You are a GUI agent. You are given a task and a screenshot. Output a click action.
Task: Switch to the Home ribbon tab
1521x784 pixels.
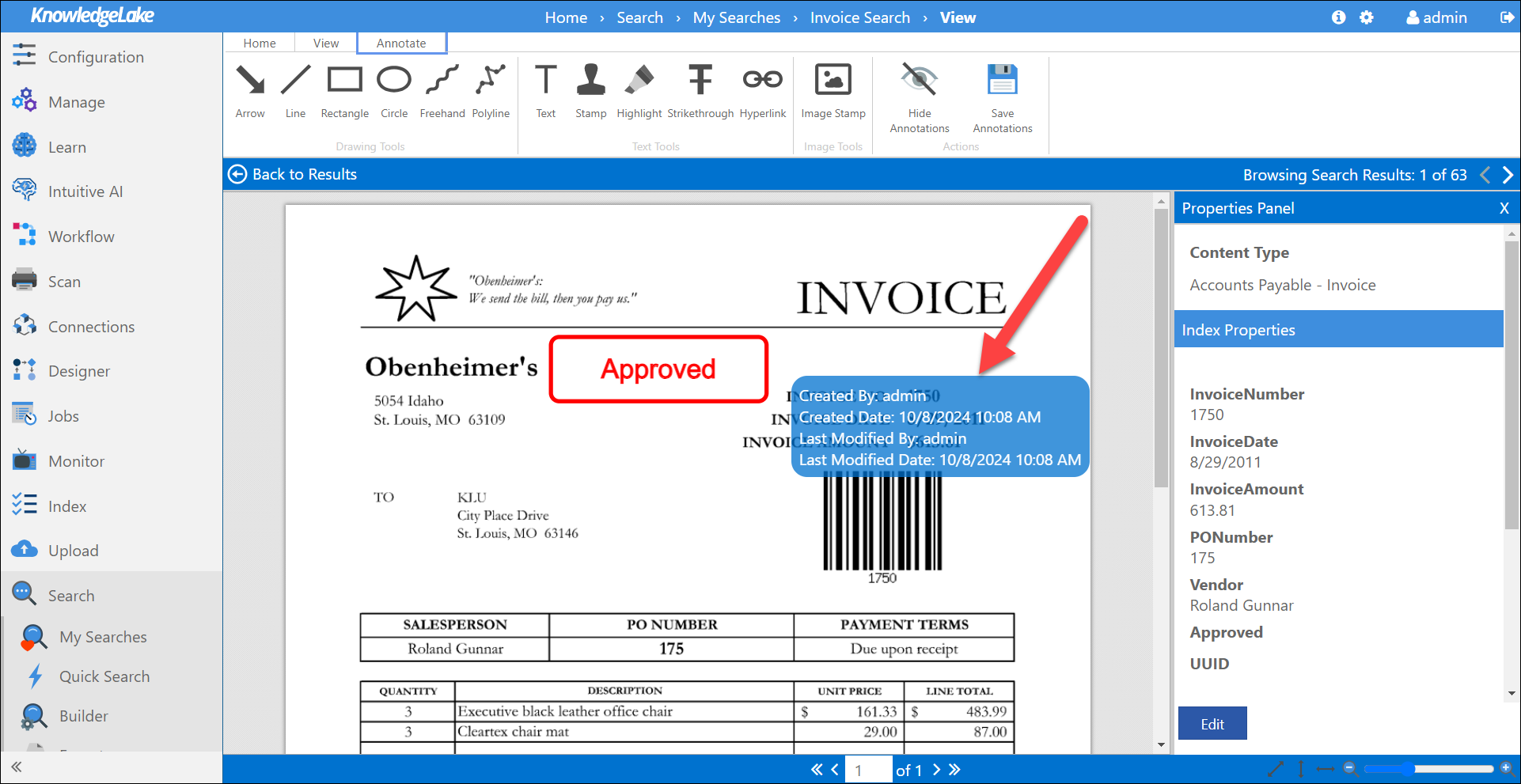coord(260,43)
